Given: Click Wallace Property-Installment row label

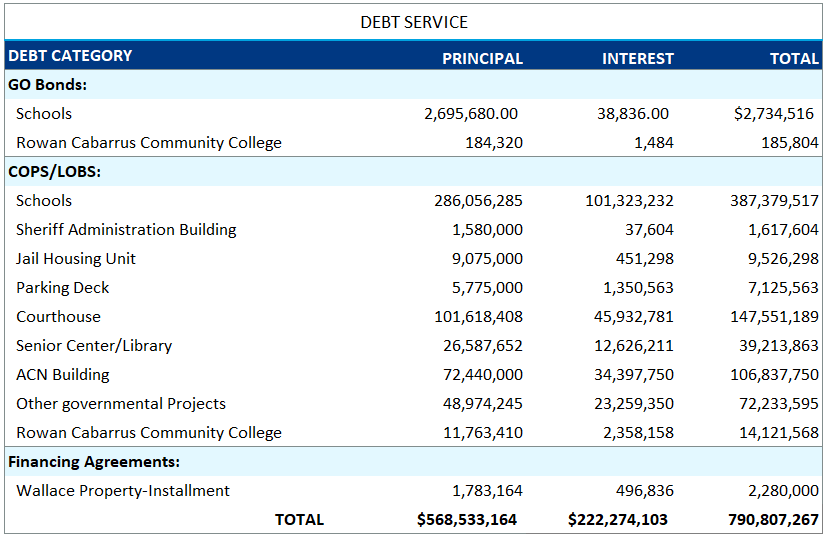Looking at the screenshot, I should coord(123,491).
